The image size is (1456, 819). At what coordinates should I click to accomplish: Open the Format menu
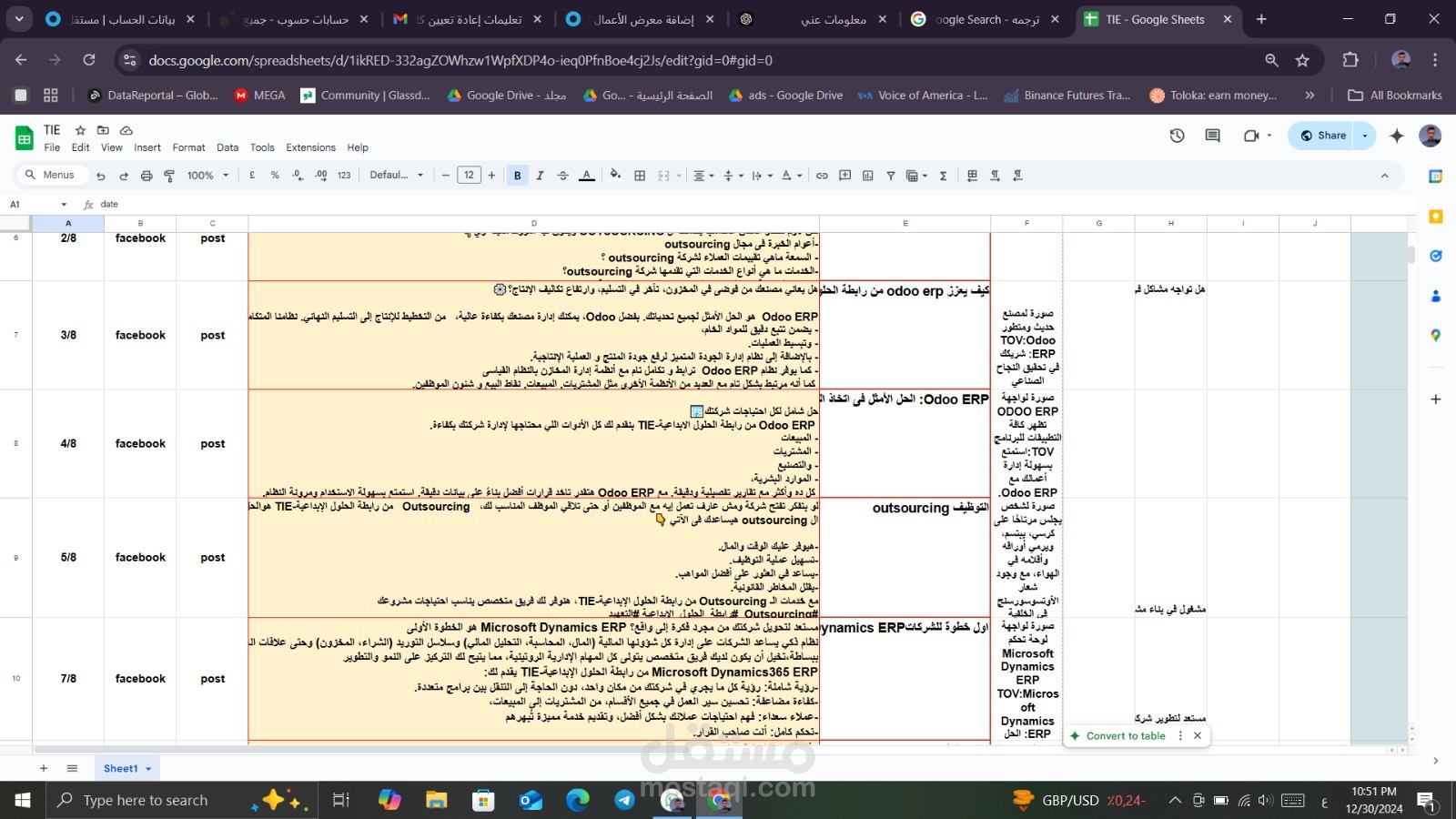point(188,147)
